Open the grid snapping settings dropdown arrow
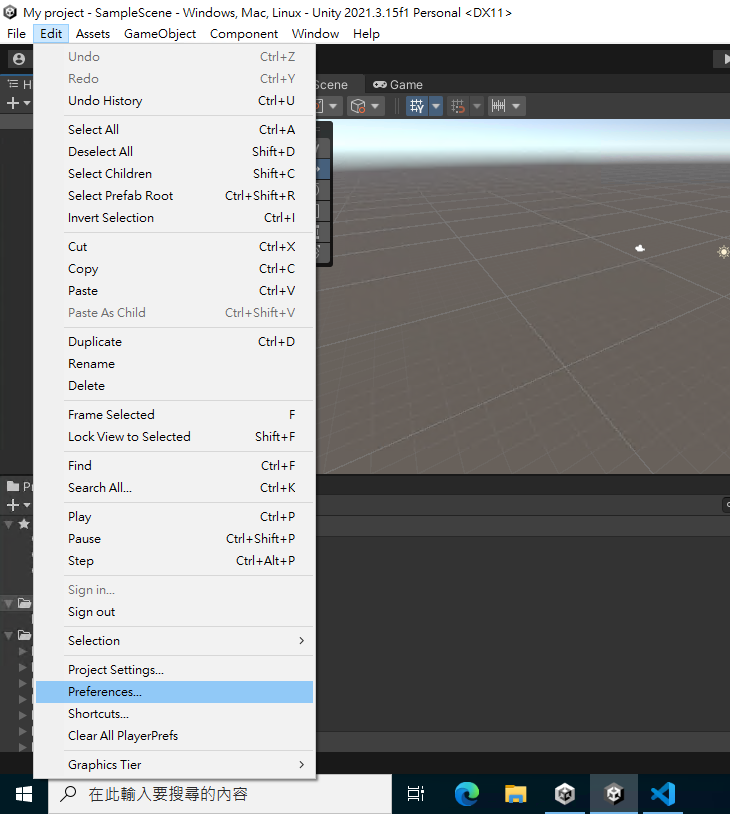730x814 pixels. pyautogui.click(x=477, y=106)
